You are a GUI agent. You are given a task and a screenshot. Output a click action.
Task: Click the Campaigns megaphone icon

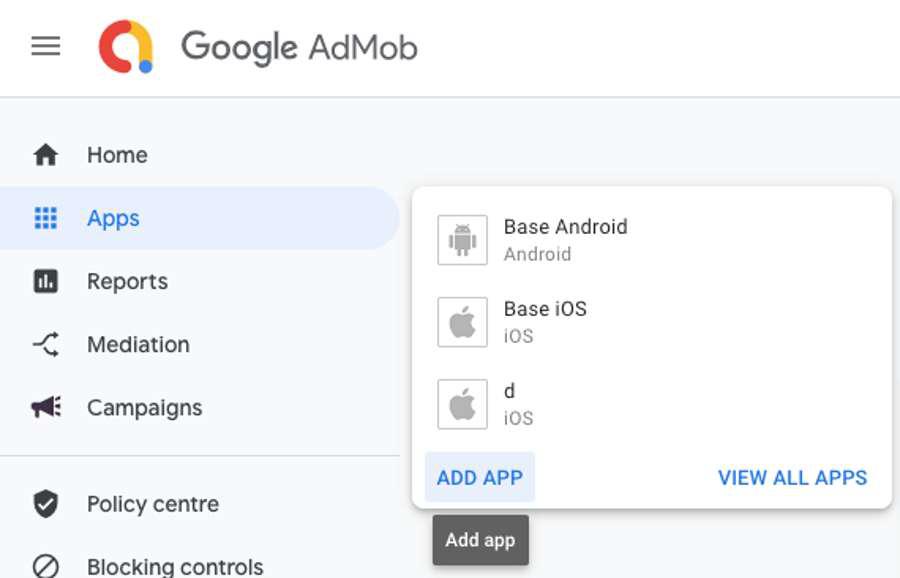point(46,408)
